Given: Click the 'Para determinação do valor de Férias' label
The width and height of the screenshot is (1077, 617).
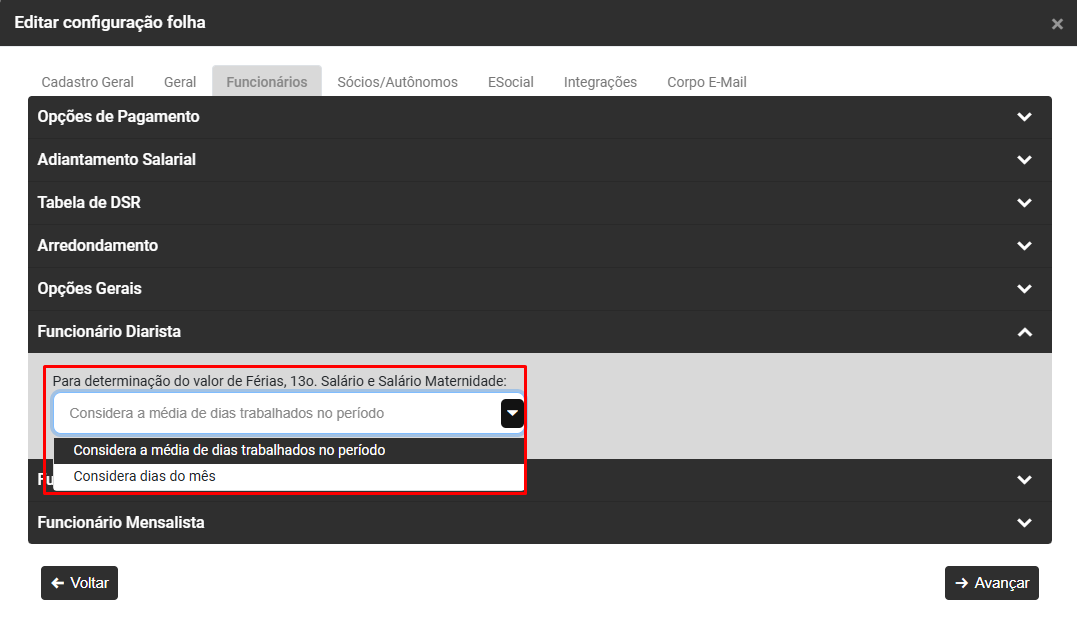Looking at the screenshot, I should pyautogui.click(x=280, y=381).
